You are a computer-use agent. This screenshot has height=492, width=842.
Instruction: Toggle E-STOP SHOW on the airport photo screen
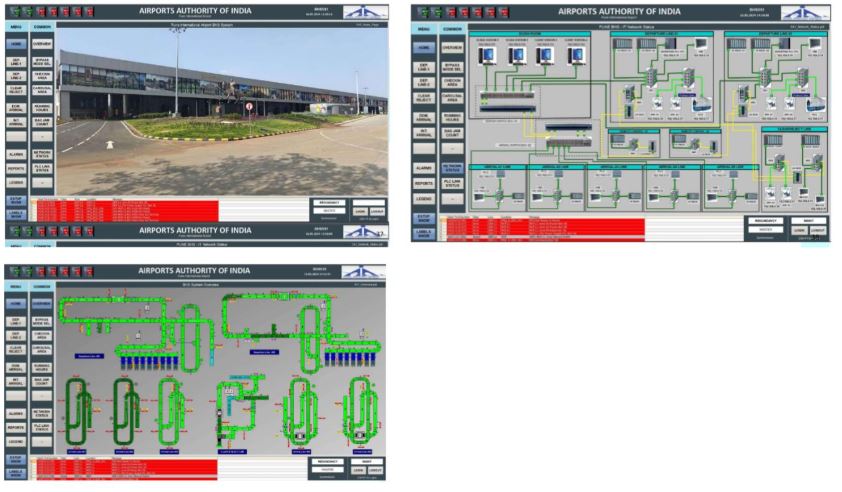16,201
